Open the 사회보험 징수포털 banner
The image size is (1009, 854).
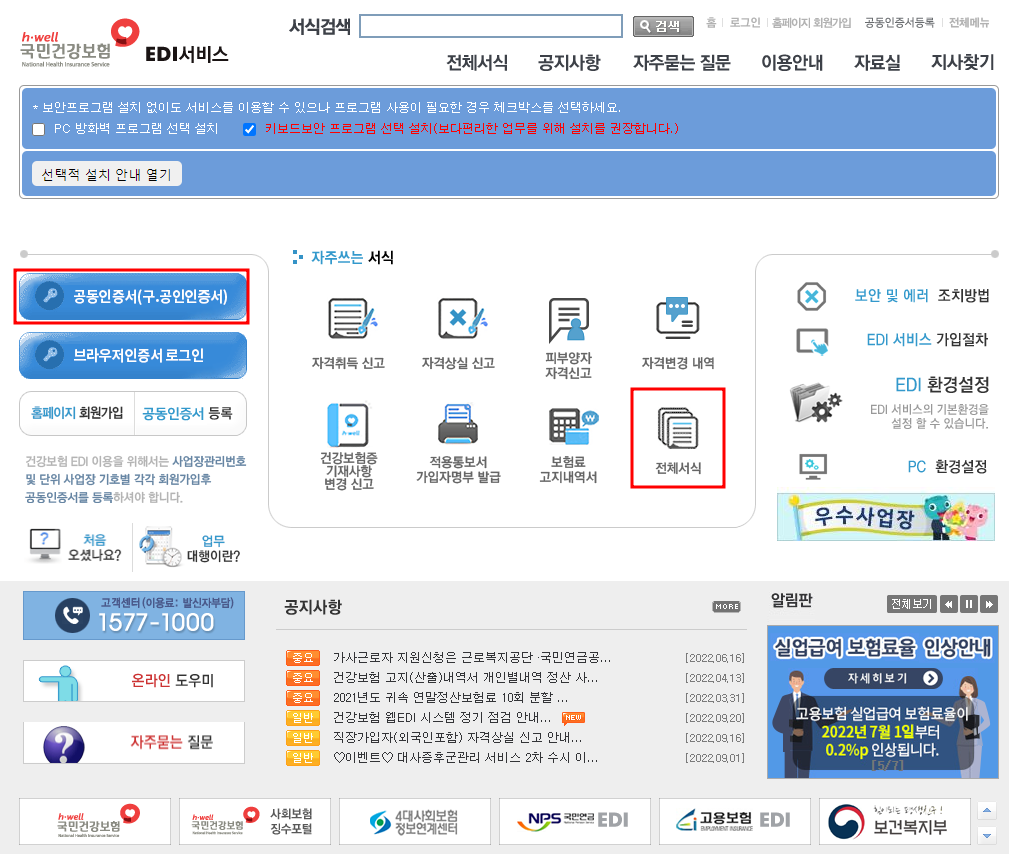coord(255,821)
